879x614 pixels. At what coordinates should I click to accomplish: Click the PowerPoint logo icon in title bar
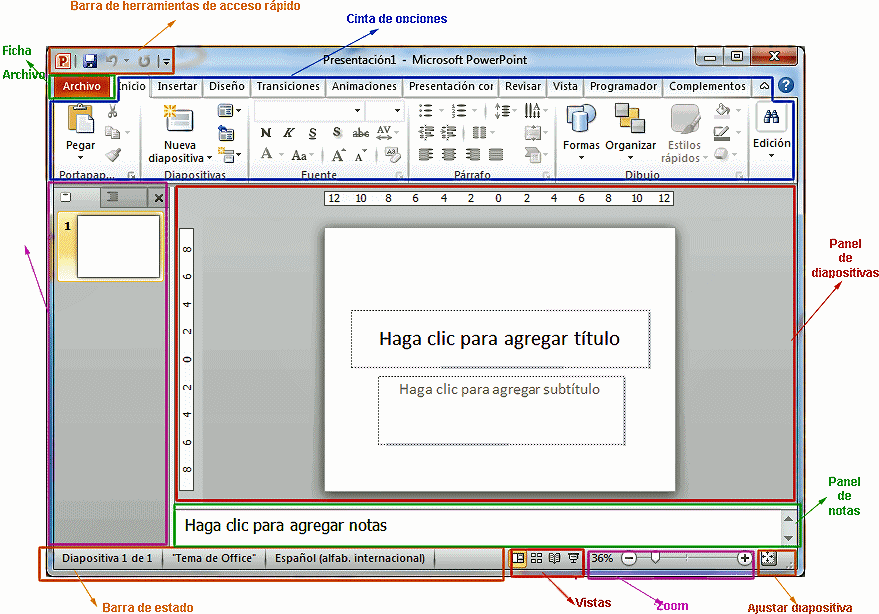(63, 61)
